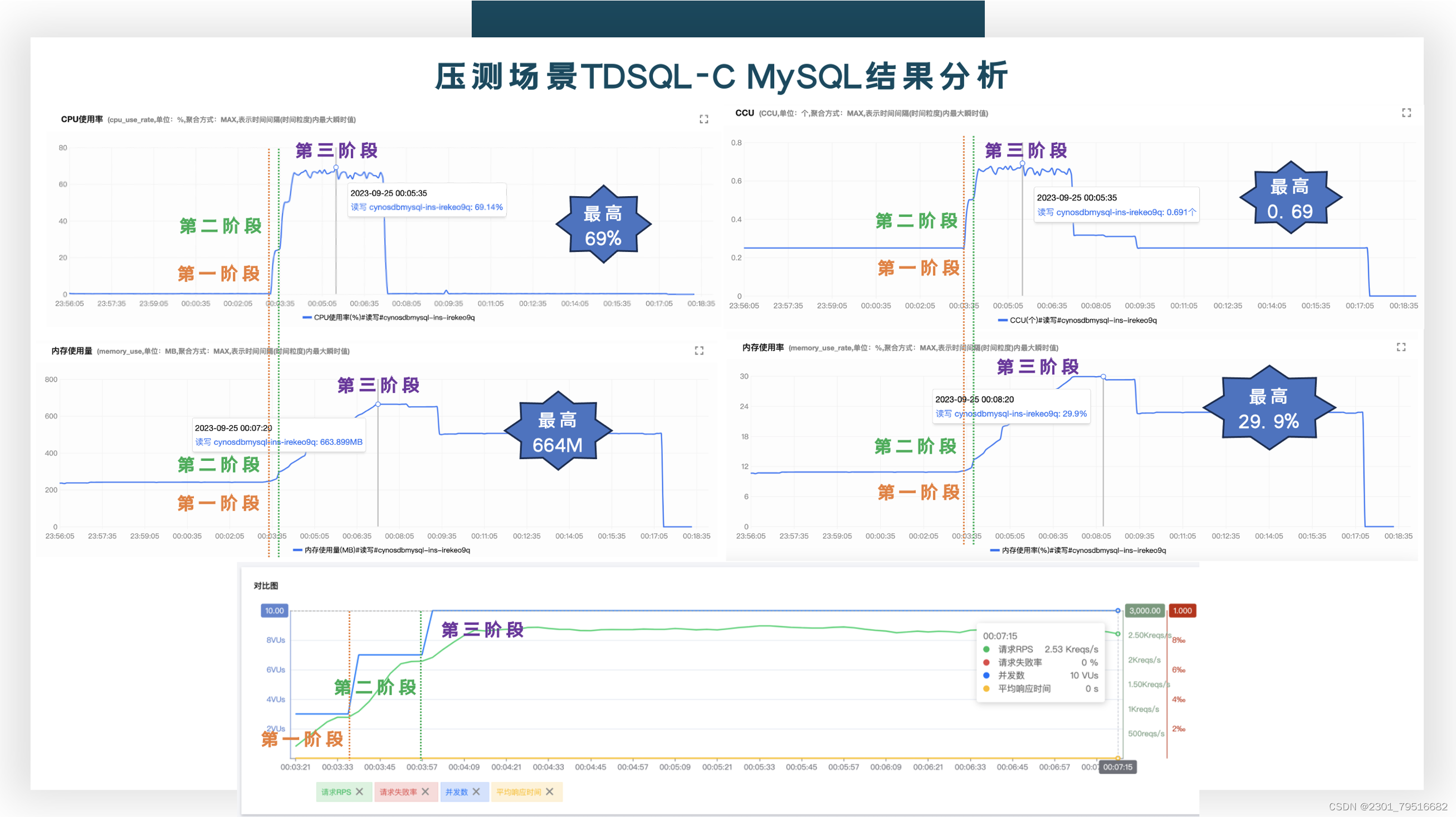Click the 内存使用率 chart title
1456x817 pixels.
point(763,348)
